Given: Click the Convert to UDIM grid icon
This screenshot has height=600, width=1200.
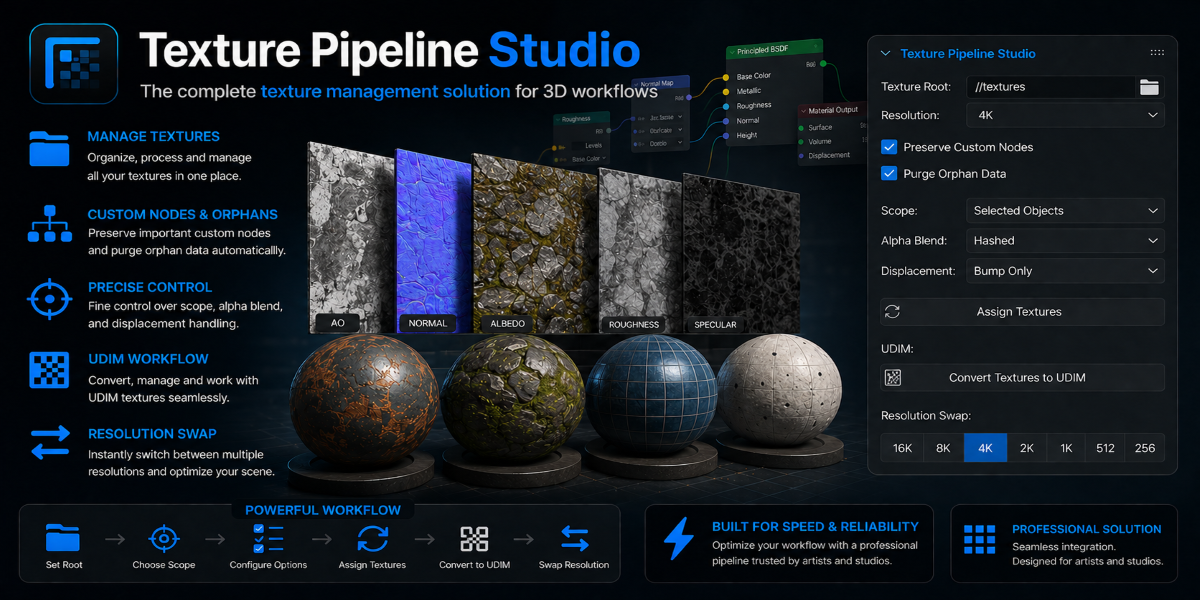Looking at the screenshot, I should [x=474, y=539].
